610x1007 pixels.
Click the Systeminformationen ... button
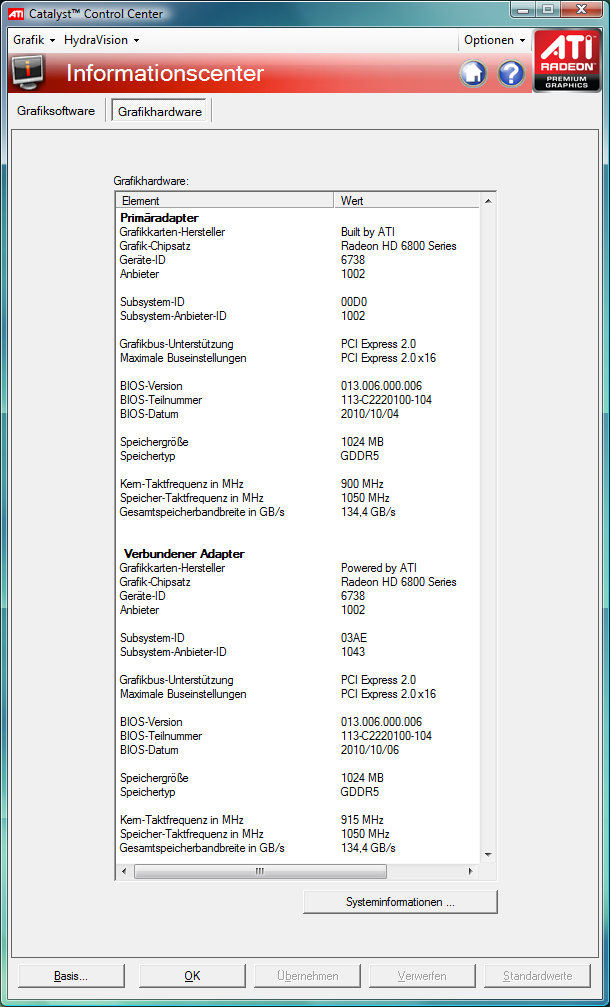pos(400,902)
